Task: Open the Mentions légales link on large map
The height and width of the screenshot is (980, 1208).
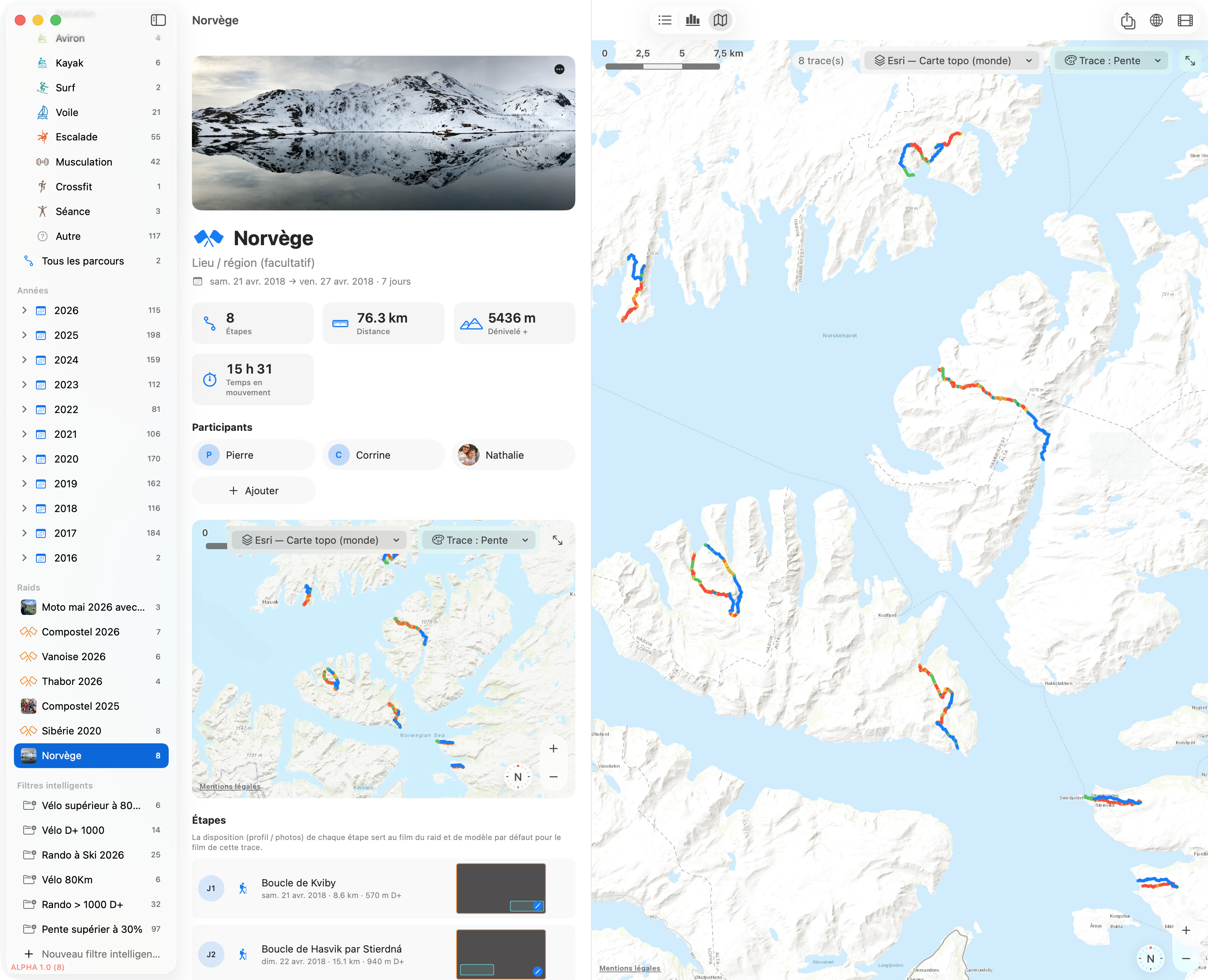Action: click(x=629, y=968)
